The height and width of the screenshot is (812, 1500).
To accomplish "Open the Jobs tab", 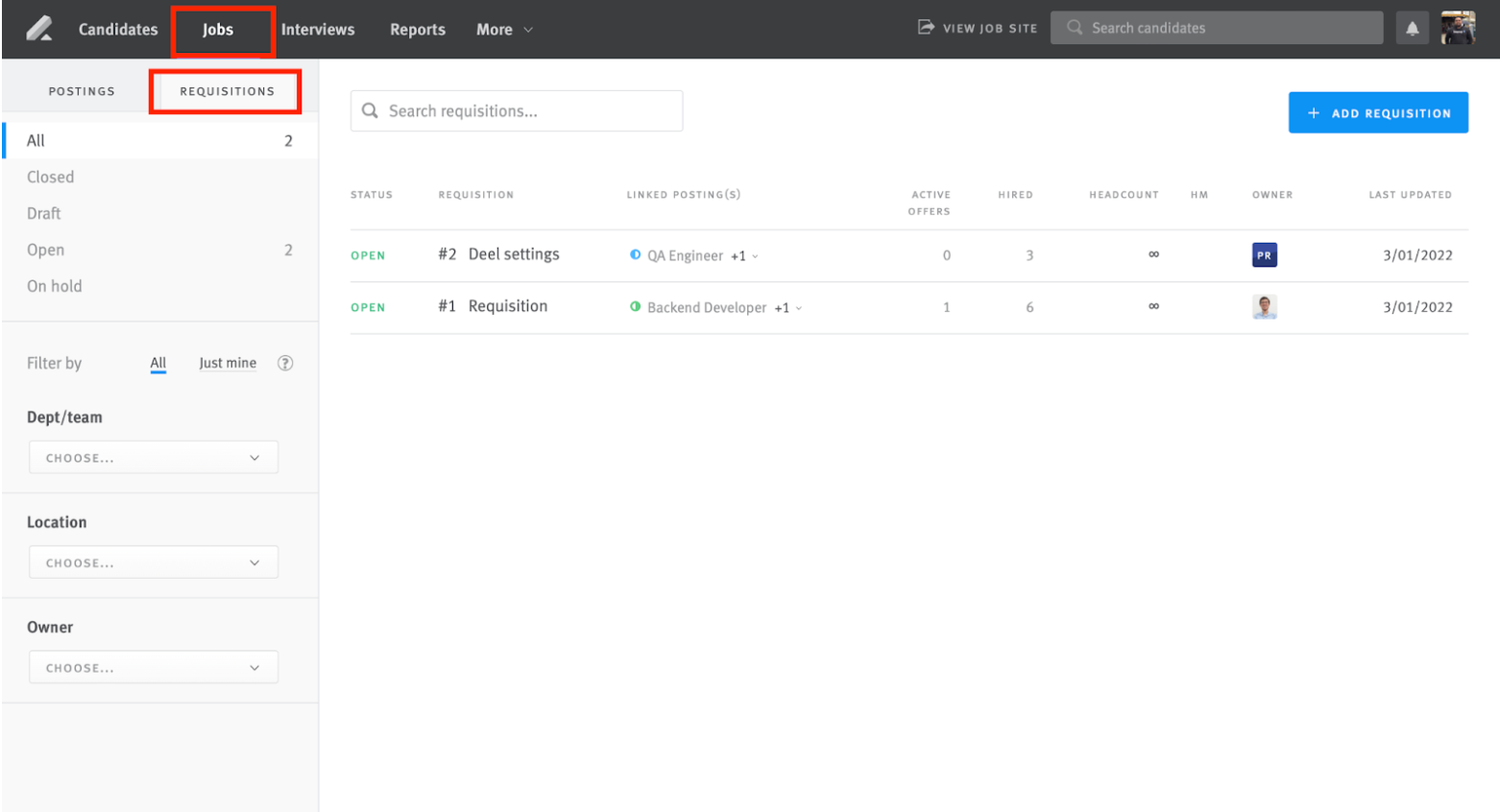I will (218, 30).
